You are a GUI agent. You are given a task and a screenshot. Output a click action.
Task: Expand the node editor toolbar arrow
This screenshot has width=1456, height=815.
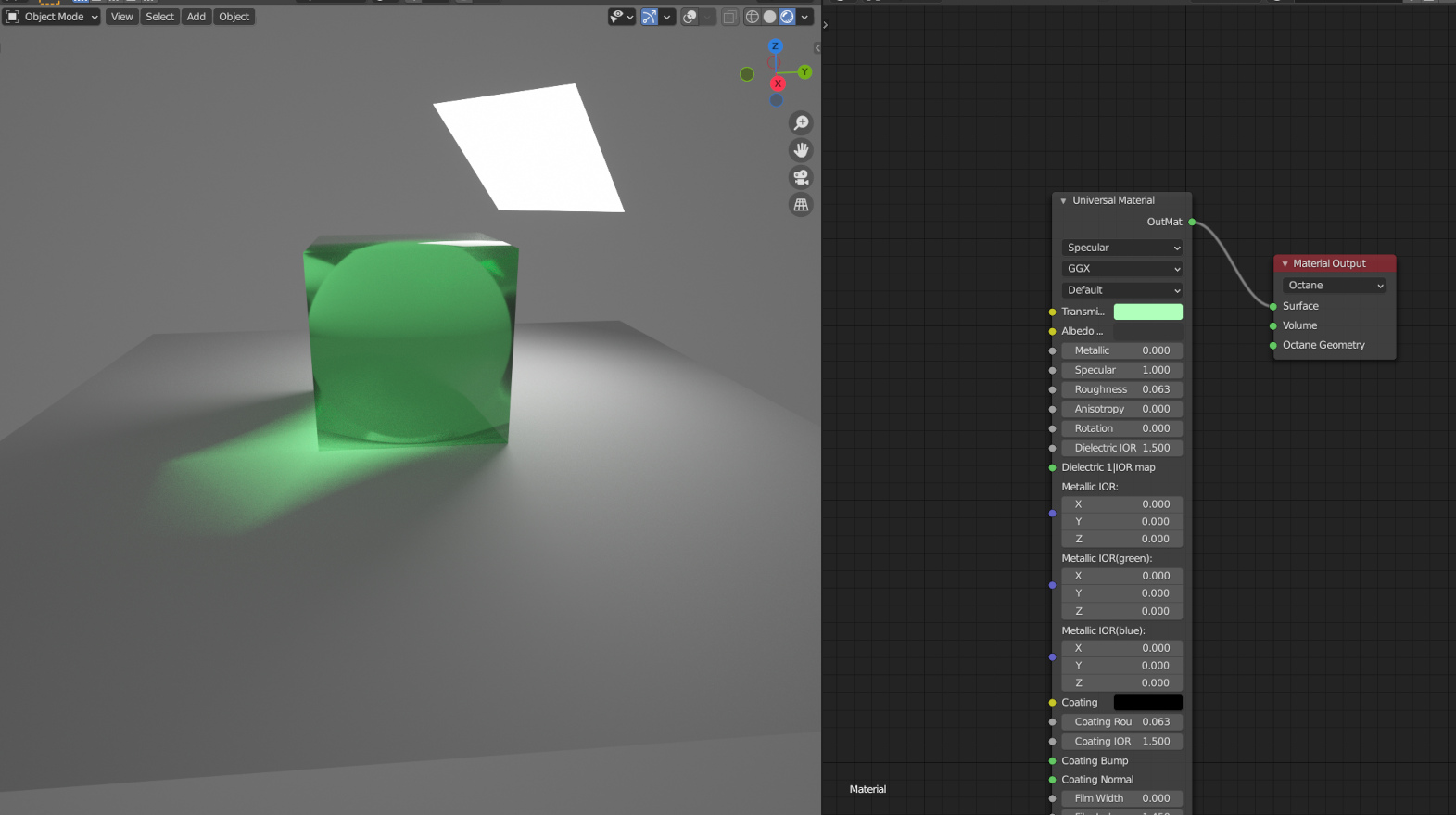[x=825, y=25]
